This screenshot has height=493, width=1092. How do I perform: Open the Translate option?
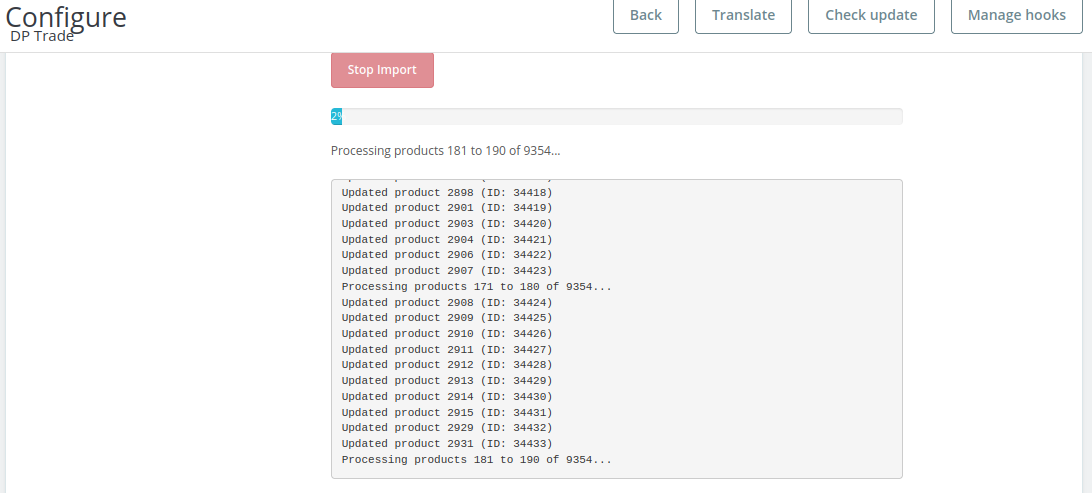tap(743, 15)
